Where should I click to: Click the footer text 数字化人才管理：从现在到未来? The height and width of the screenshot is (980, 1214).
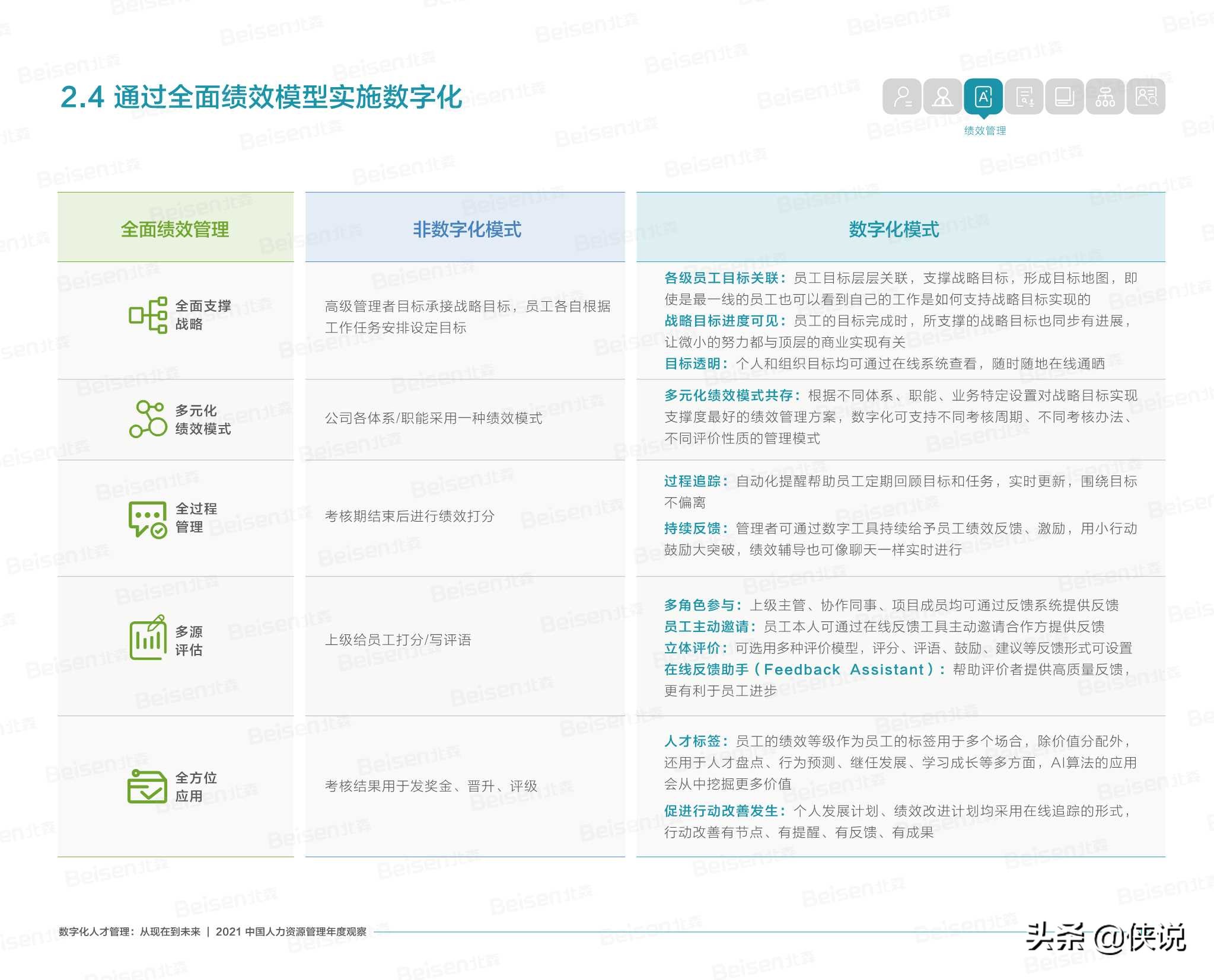(x=129, y=931)
